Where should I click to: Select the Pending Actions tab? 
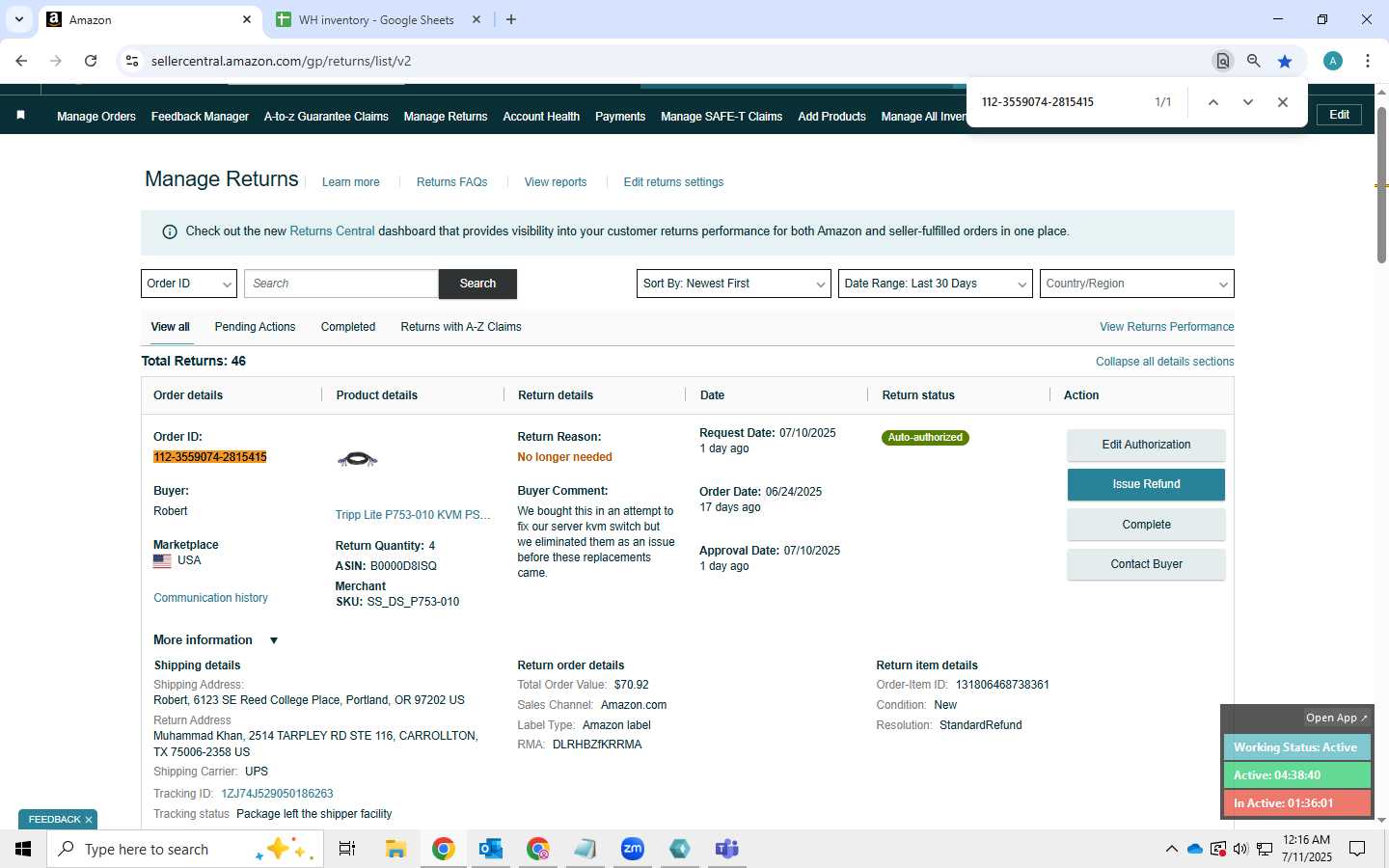click(255, 327)
